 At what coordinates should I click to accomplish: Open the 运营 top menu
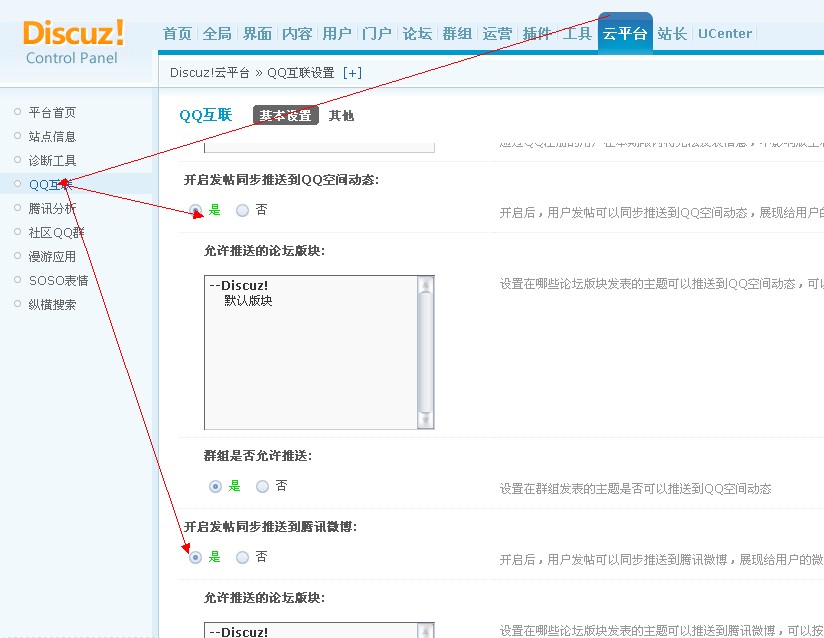point(497,34)
